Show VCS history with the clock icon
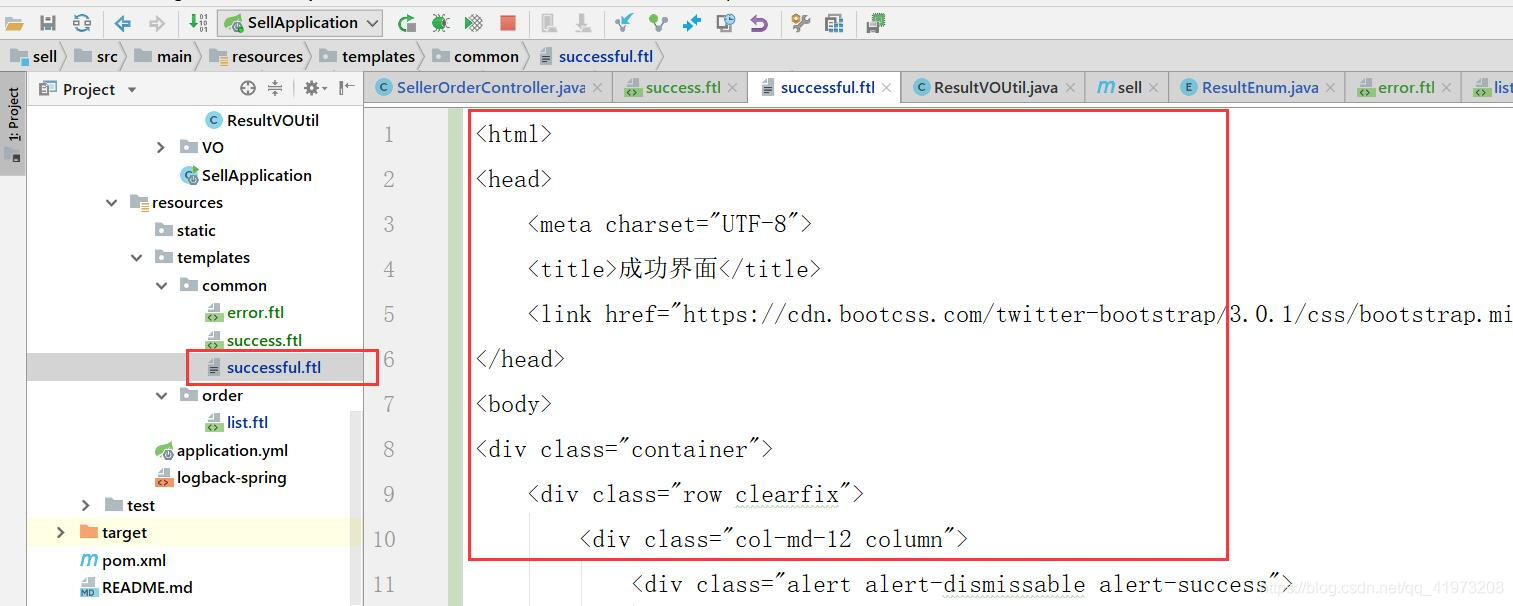The width and height of the screenshot is (1513, 606). pyautogui.click(x=726, y=23)
